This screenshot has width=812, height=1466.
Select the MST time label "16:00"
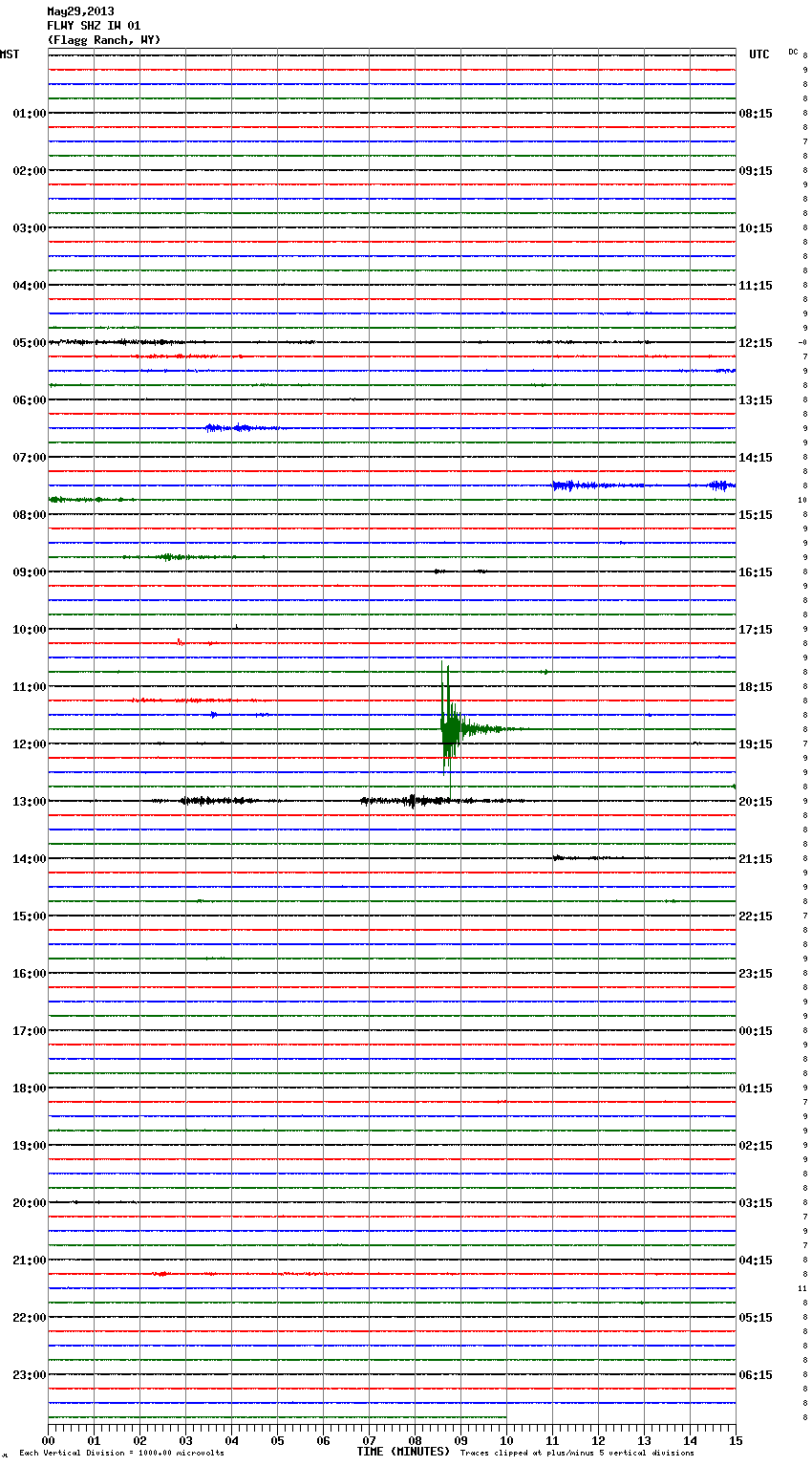pos(30,974)
